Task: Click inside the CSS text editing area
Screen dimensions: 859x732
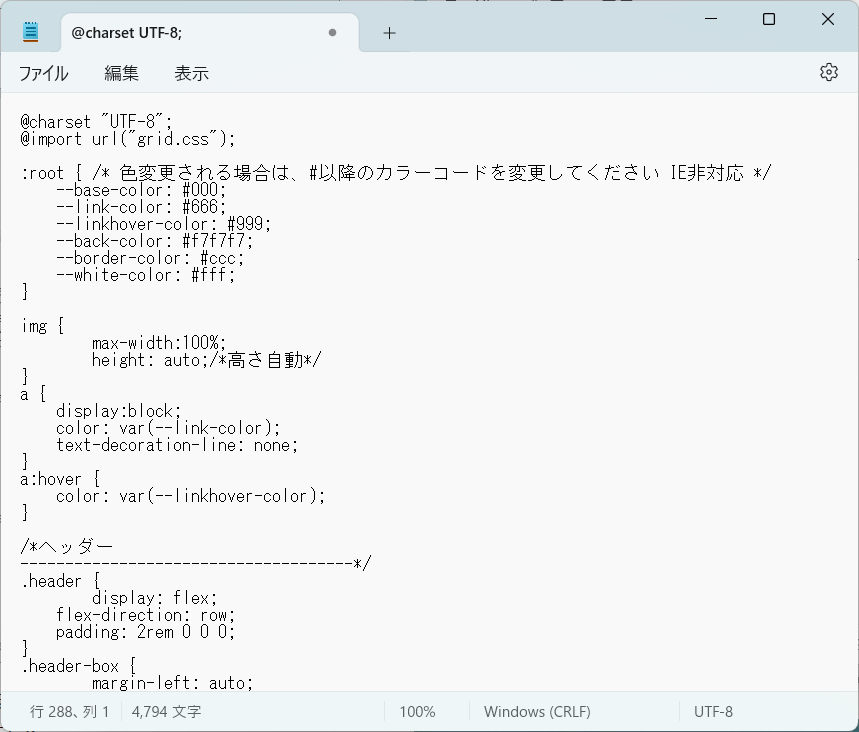Action: pos(400,400)
